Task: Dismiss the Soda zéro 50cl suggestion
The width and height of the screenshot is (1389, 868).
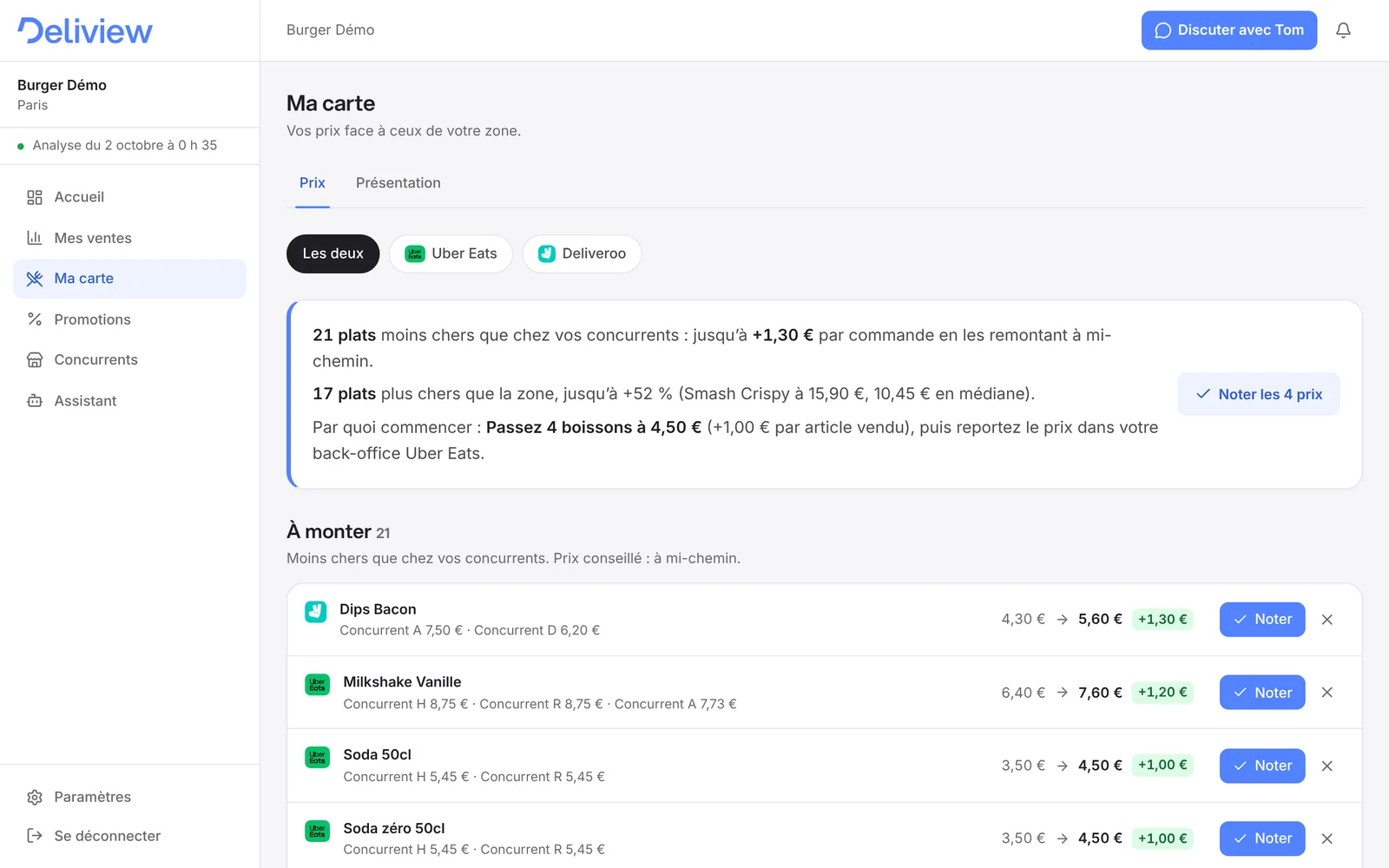Action: (1327, 838)
